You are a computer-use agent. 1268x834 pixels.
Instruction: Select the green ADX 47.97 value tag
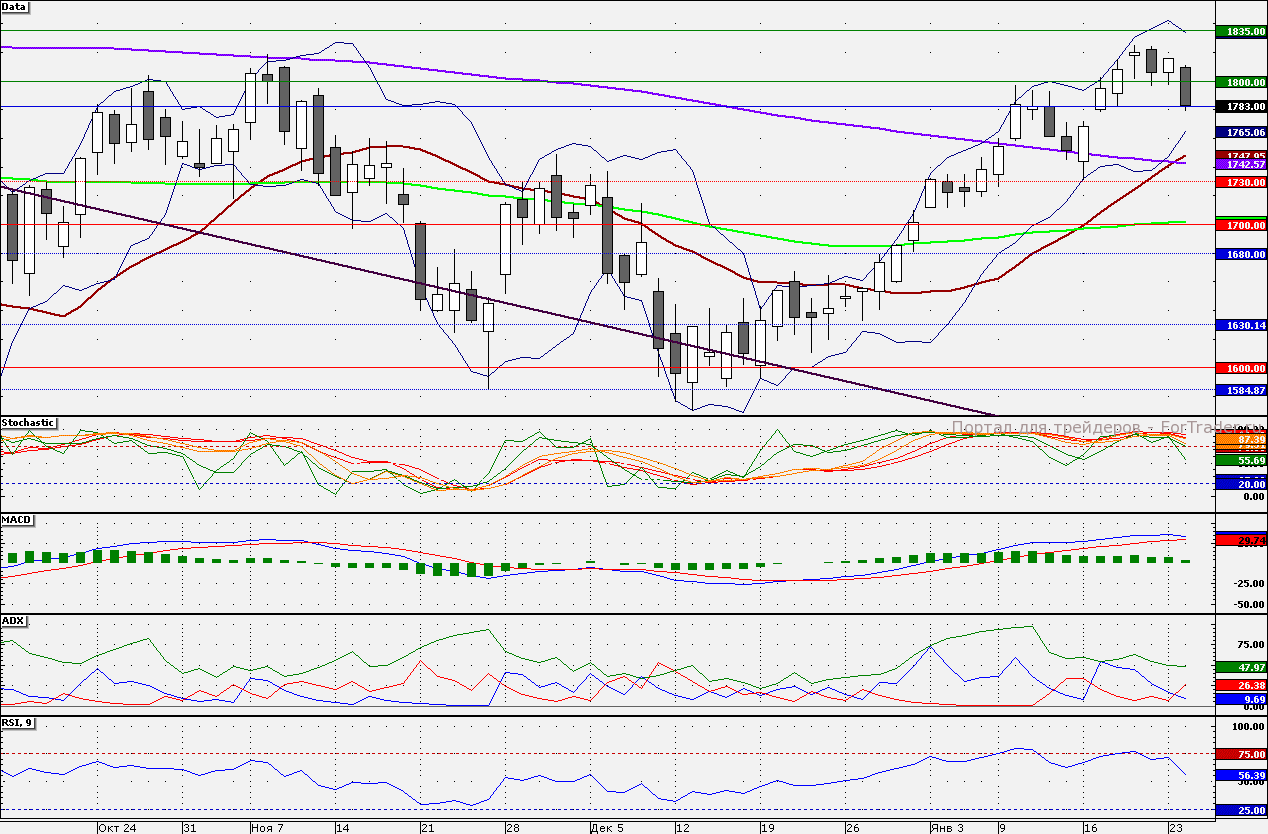pyautogui.click(x=1241, y=666)
